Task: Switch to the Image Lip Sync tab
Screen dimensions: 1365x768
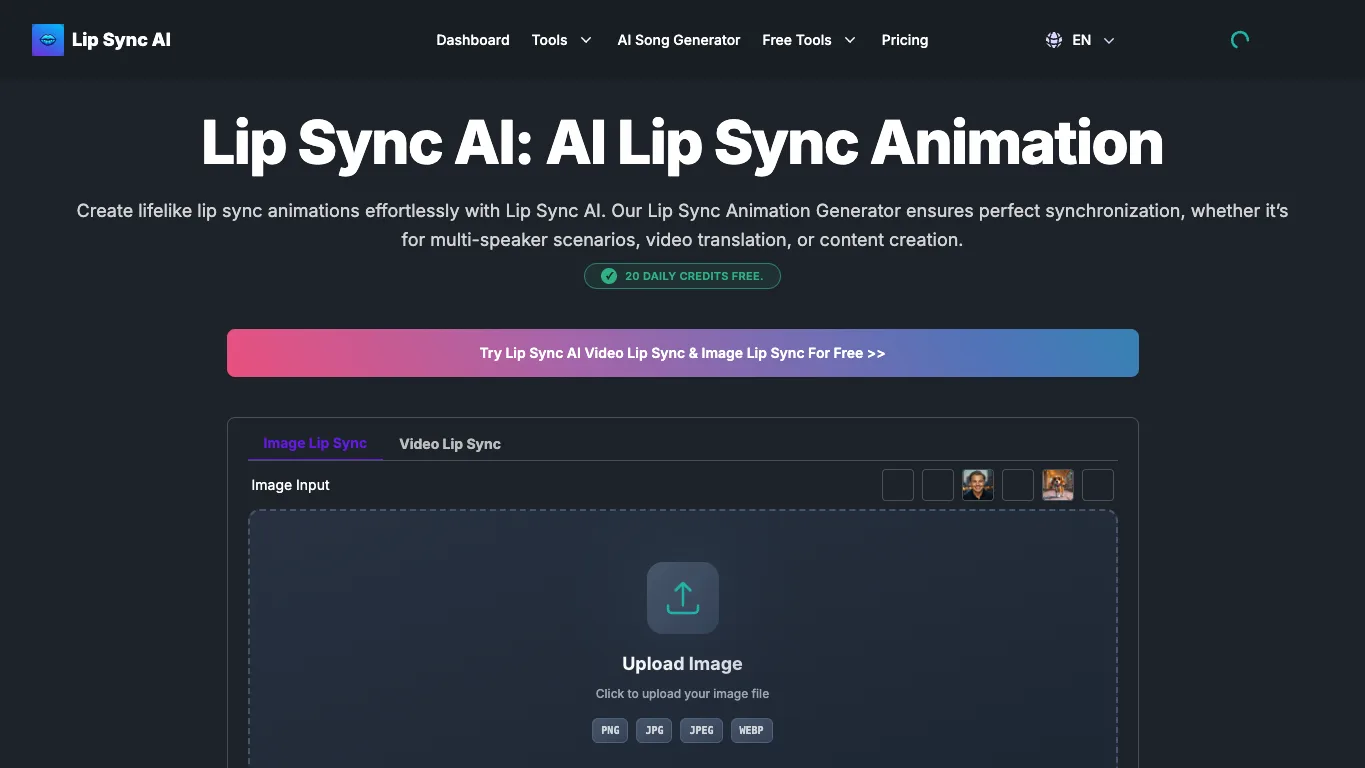Action: [x=315, y=443]
